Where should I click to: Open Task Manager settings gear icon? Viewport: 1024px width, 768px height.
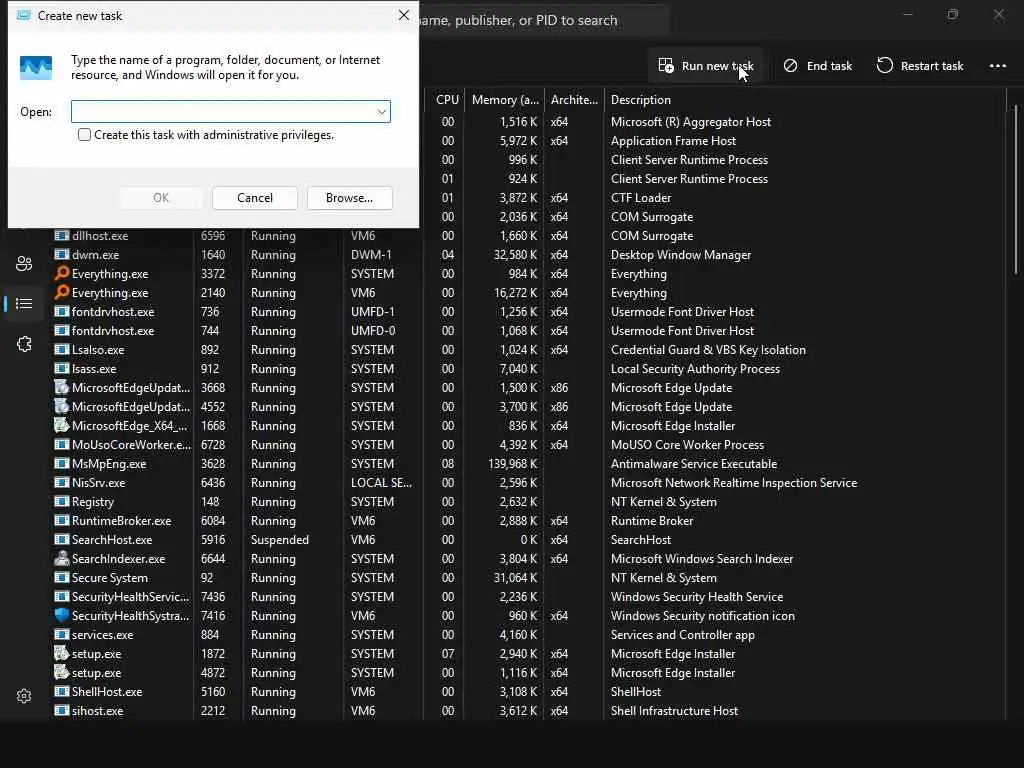tap(24, 696)
